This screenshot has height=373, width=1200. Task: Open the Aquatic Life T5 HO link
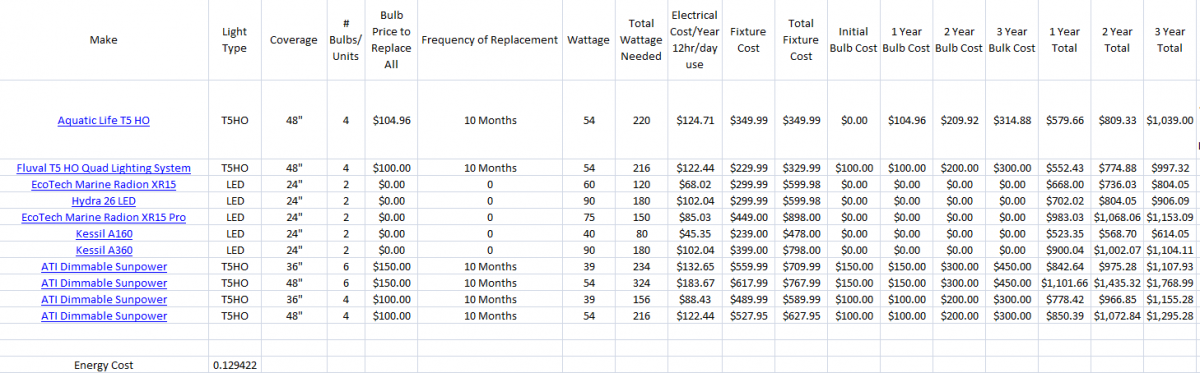point(104,121)
